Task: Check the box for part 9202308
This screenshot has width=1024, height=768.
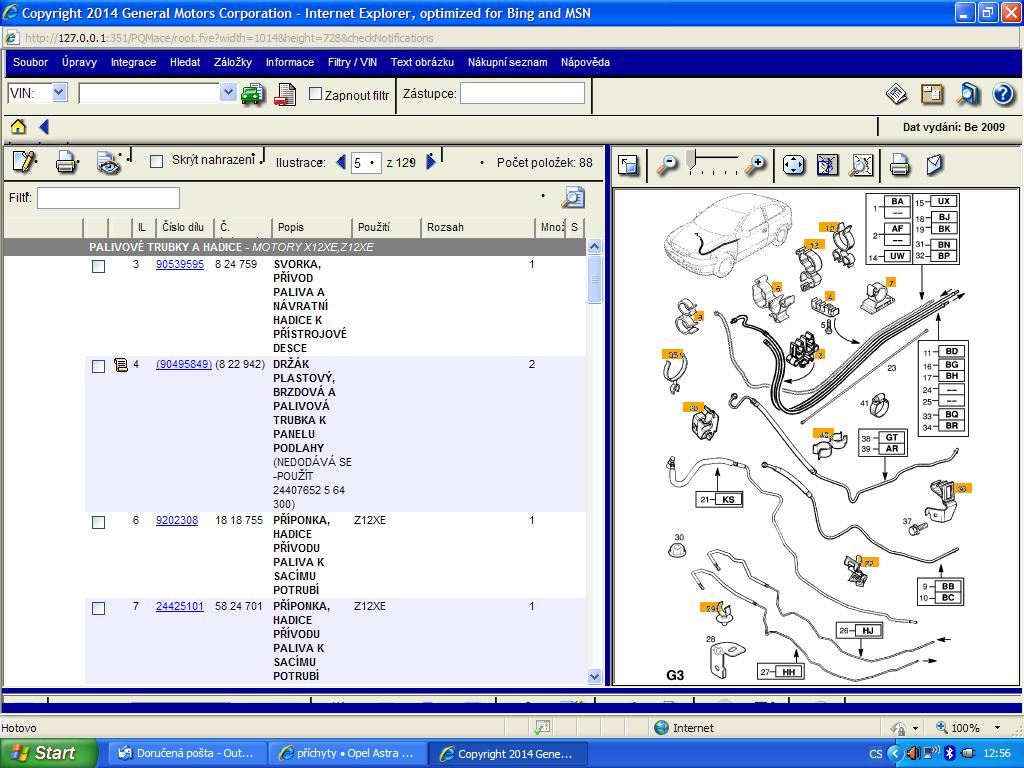Action: 98,522
